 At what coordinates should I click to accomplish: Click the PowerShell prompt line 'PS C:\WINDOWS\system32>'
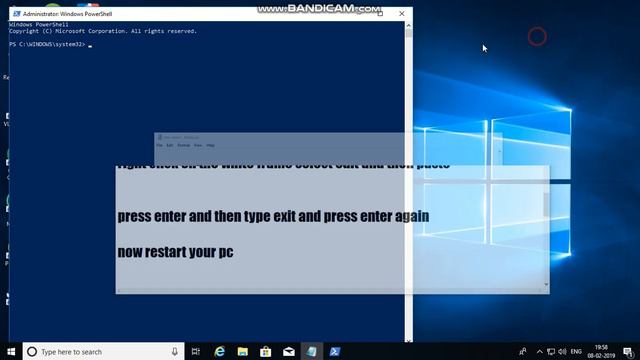pyautogui.click(x=47, y=44)
